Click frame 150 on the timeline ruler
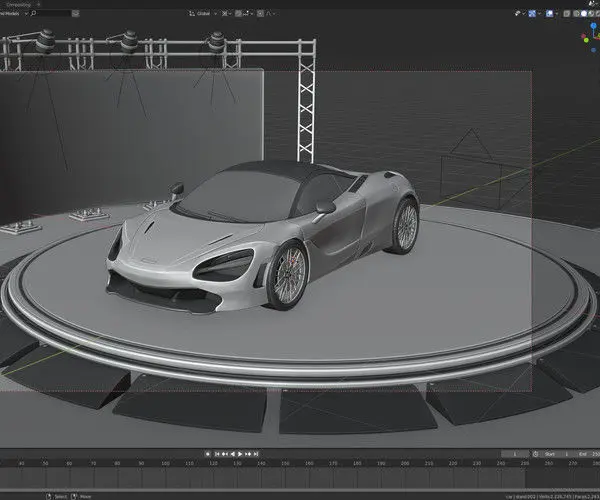 tap(285, 463)
